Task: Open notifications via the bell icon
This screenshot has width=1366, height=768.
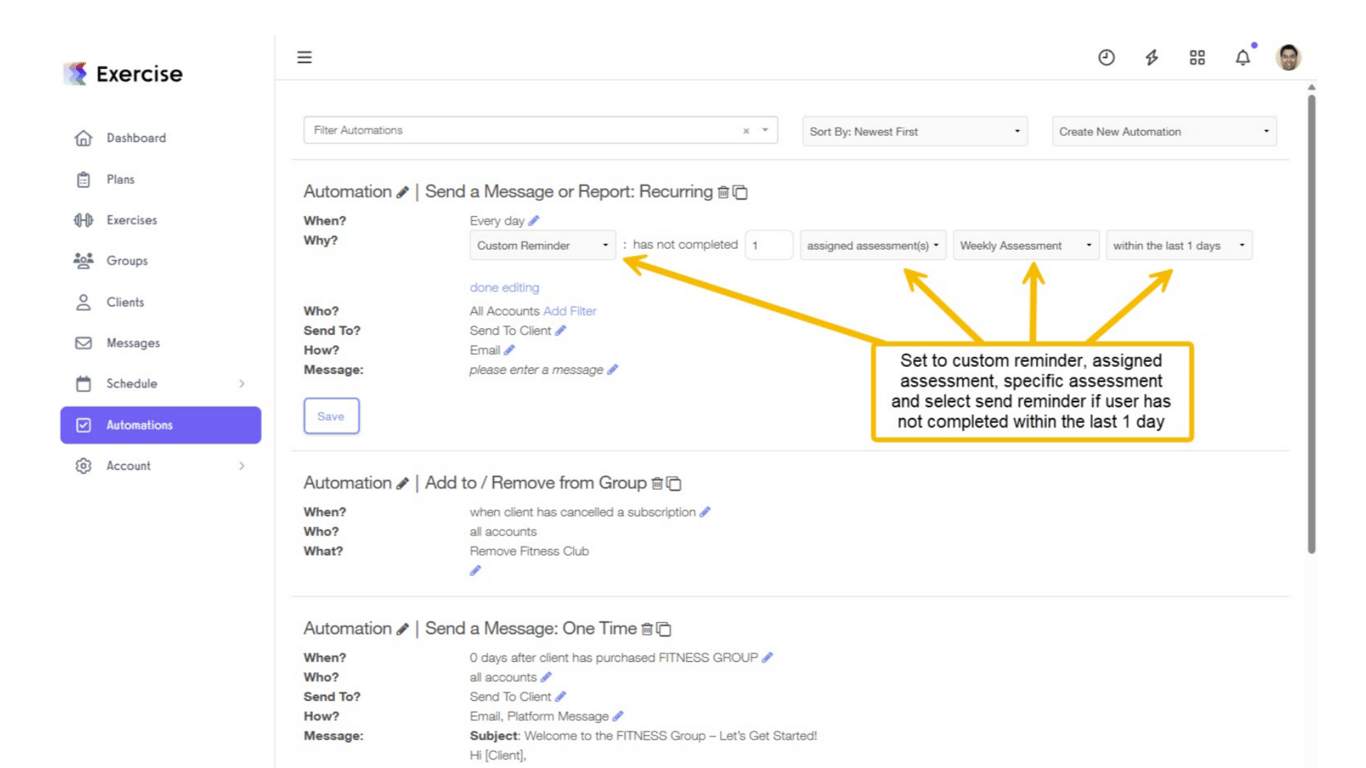Action: click(1242, 58)
